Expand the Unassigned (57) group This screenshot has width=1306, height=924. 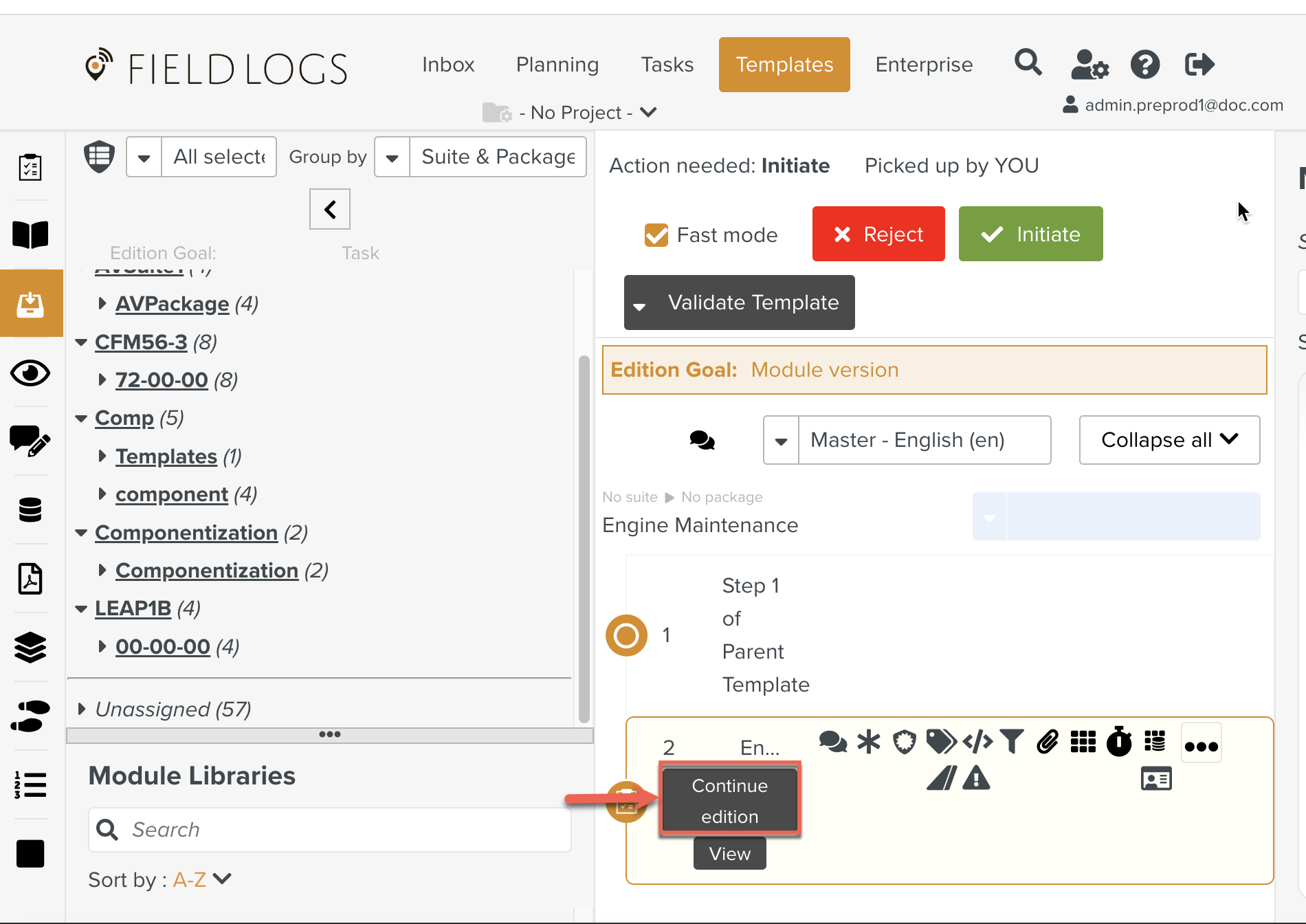(x=82, y=709)
